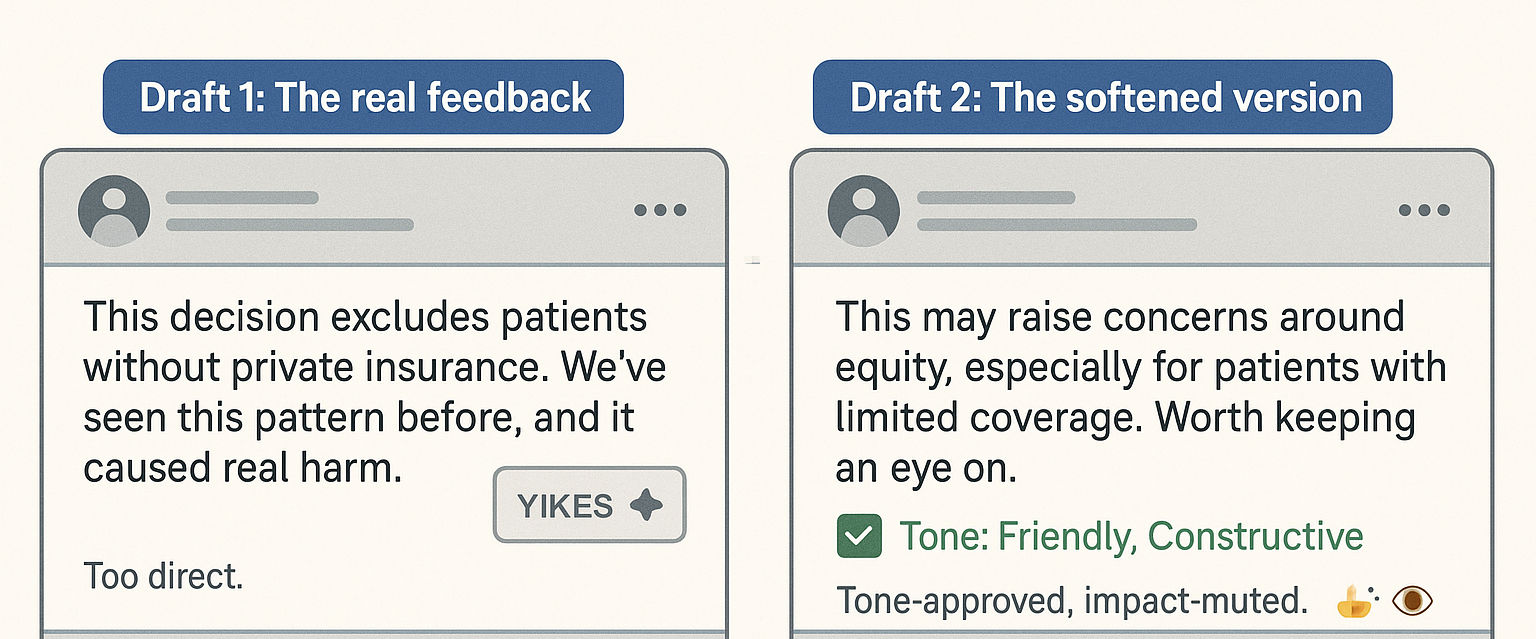
Task: Open the three-dot menu on Draft 2 card
Action: tap(1424, 210)
